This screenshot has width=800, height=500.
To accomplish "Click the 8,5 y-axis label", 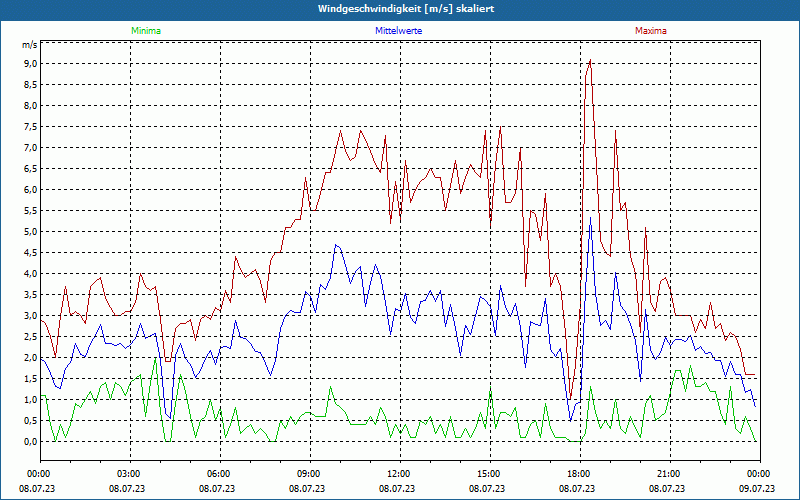I will 31,85.
